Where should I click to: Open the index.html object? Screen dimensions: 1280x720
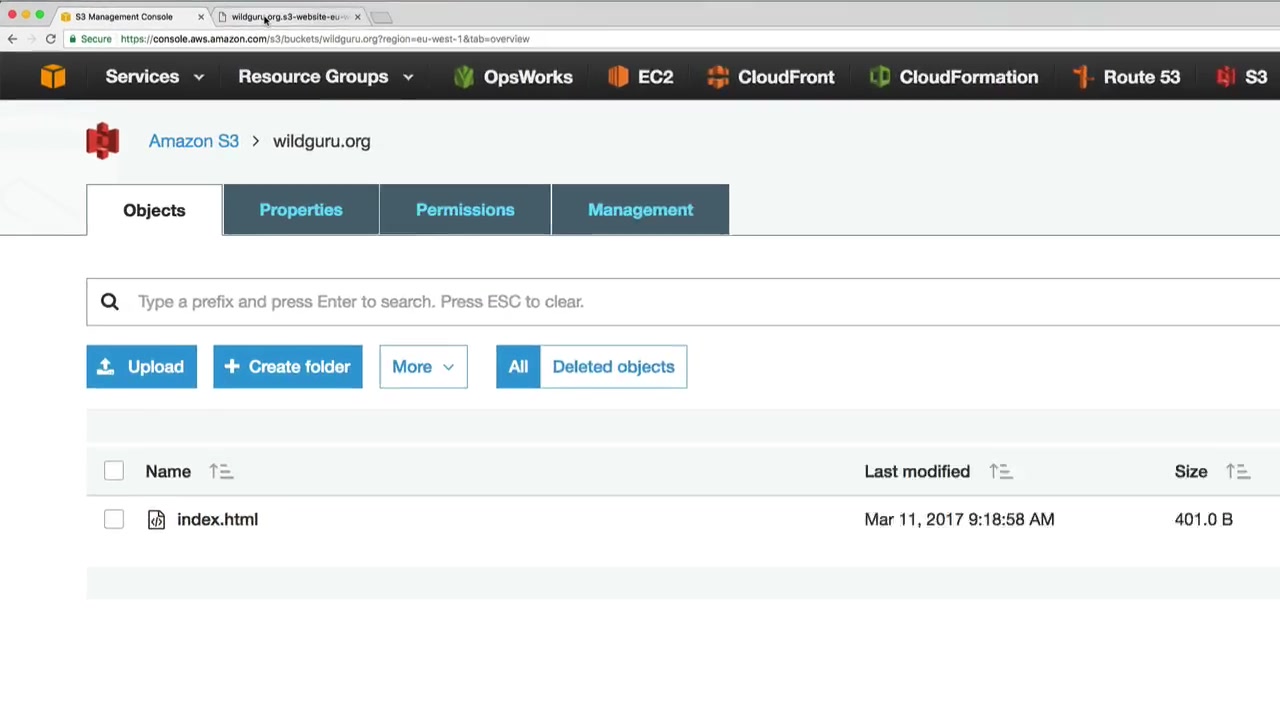(217, 519)
